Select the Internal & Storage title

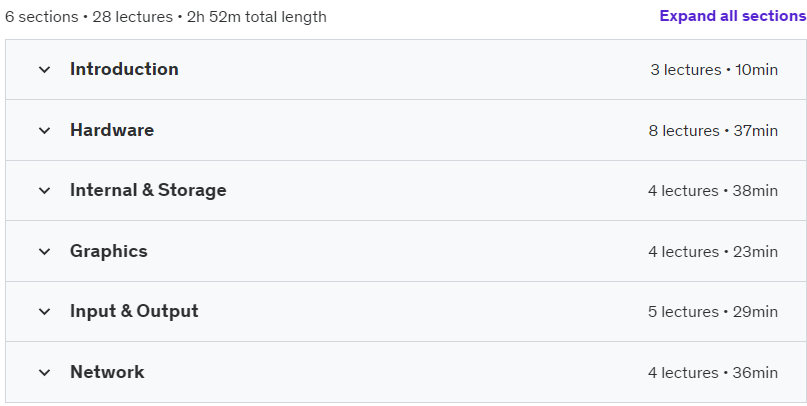[x=148, y=190]
